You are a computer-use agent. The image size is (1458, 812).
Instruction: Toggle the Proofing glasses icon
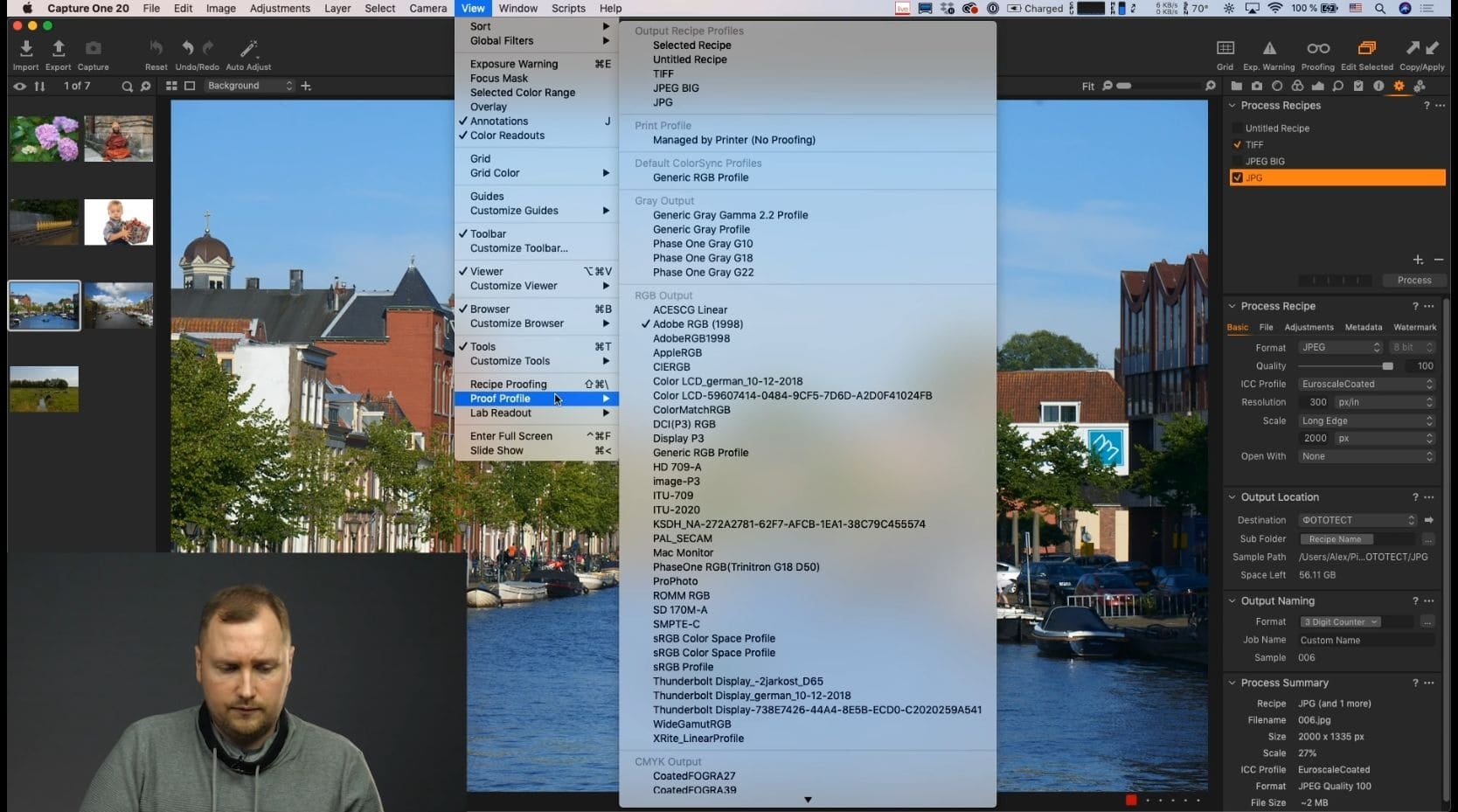[x=1318, y=48]
